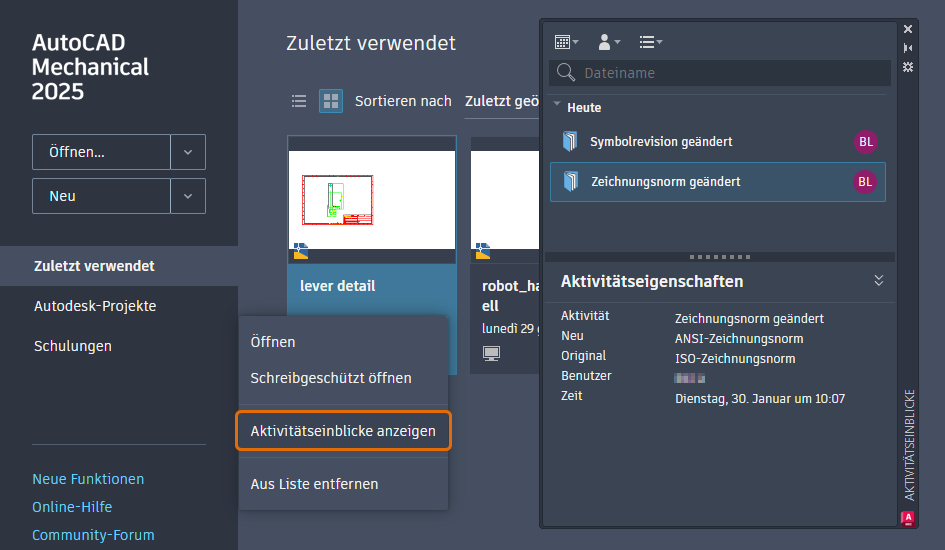Click the Dateiname search field

coord(720,73)
